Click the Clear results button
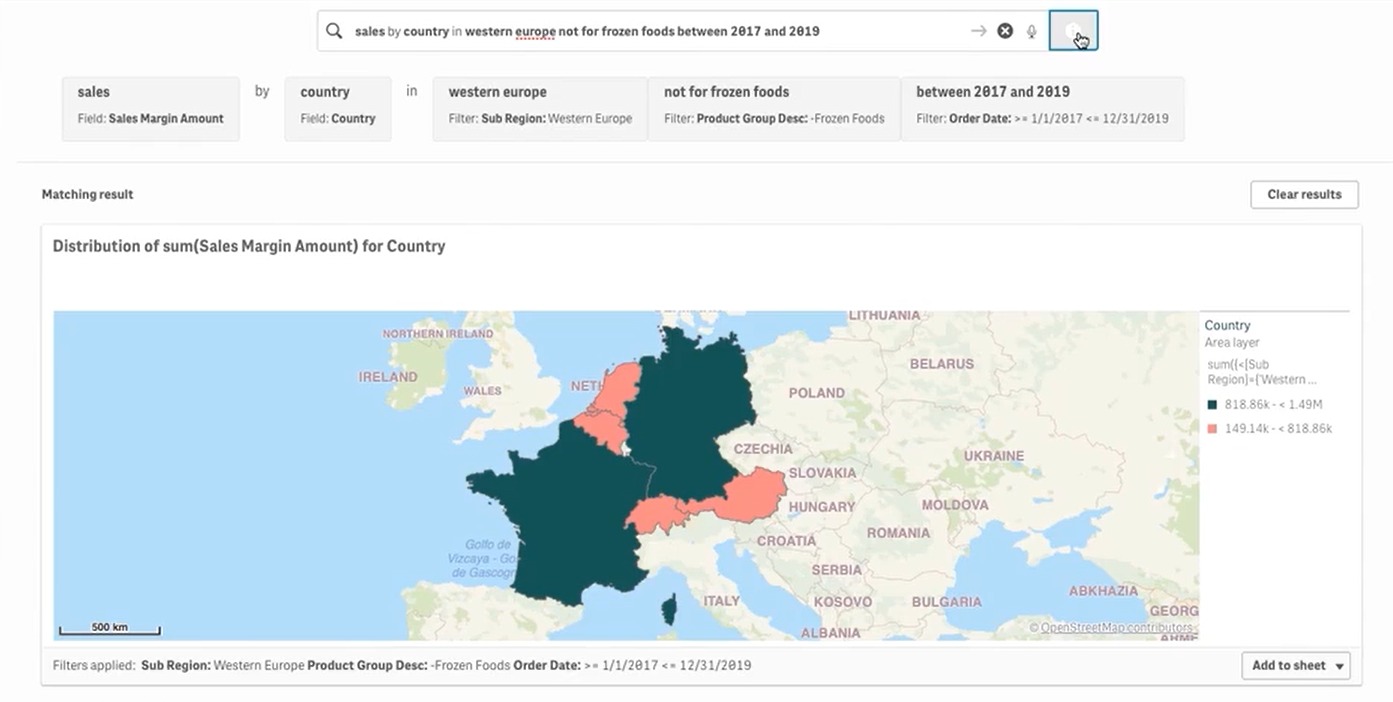The image size is (1393, 702). click(1304, 194)
